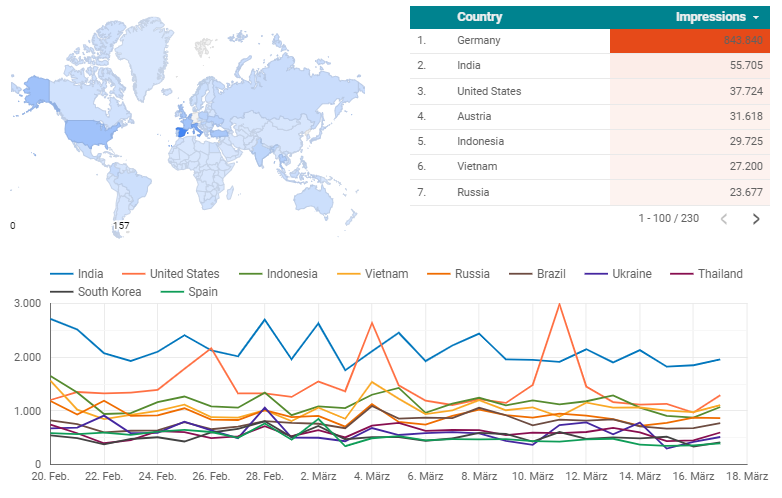Click the 157 map legend scale label
The width and height of the screenshot is (782, 498).
pyautogui.click(x=121, y=226)
